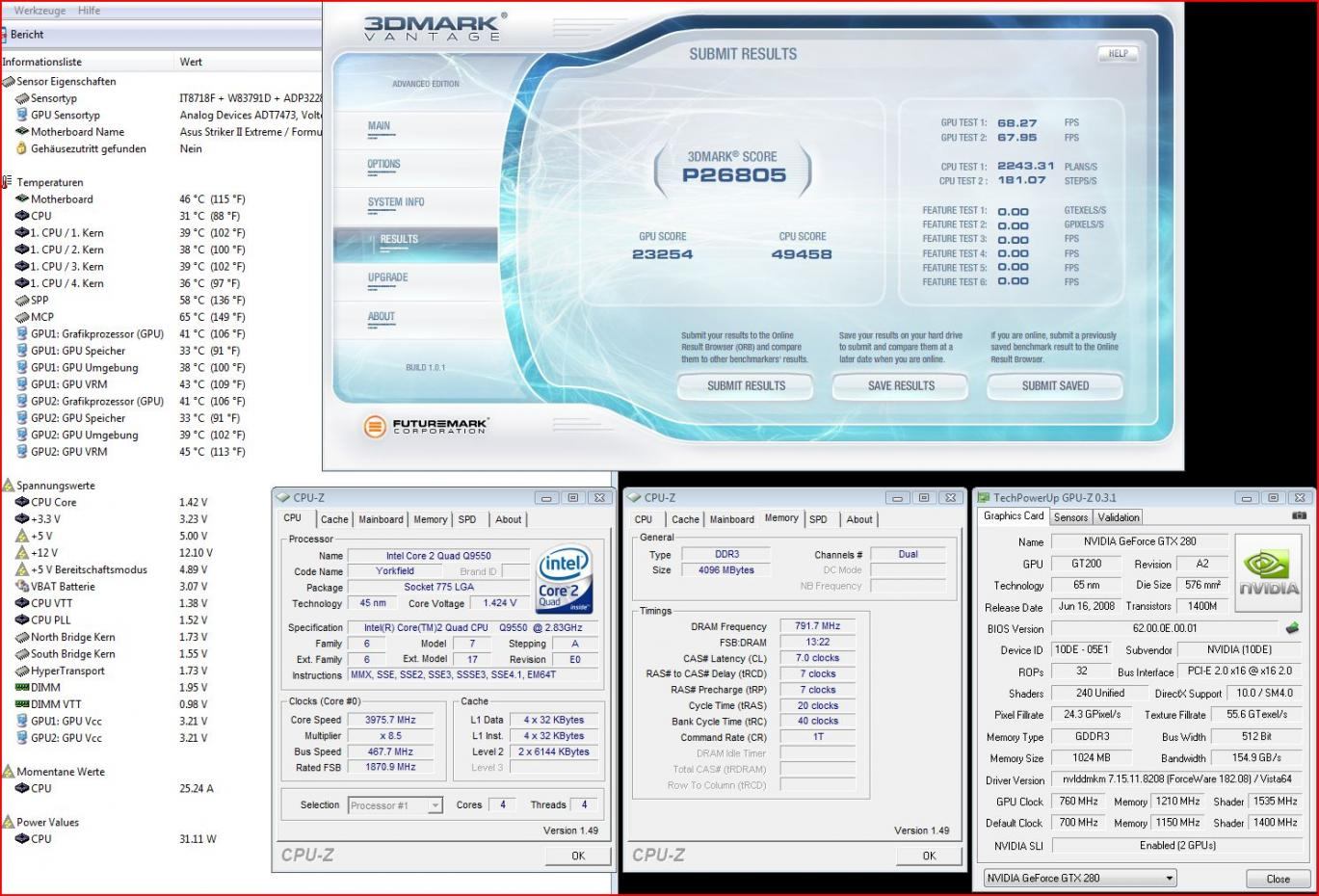
Task: Switch to the Cache tab in the CPU-Z processor window
Action: (x=334, y=519)
